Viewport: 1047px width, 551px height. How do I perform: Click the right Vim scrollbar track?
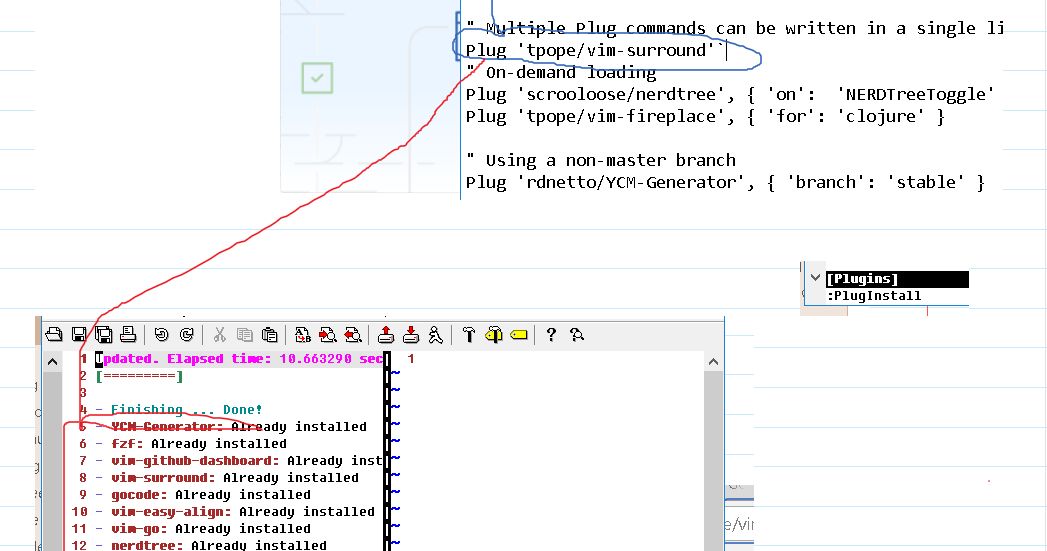pyautogui.click(x=713, y=461)
